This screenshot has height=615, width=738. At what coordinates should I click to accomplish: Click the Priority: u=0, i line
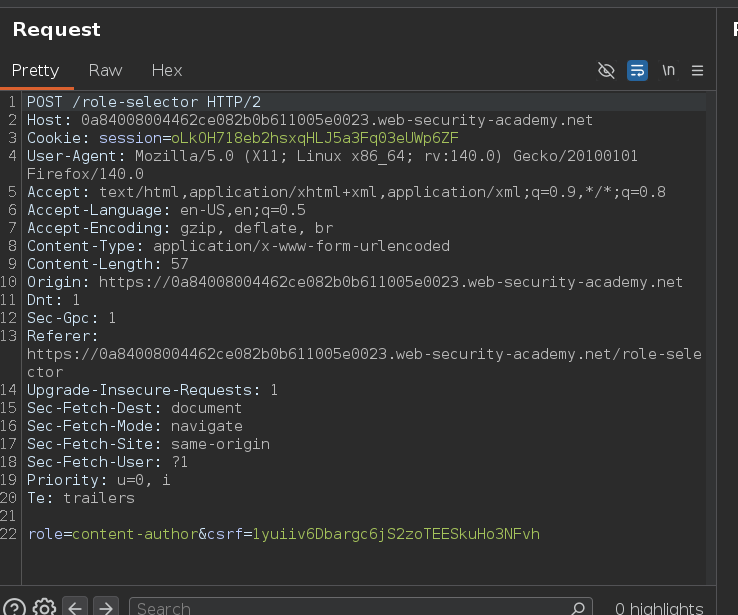[x=98, y=480]
